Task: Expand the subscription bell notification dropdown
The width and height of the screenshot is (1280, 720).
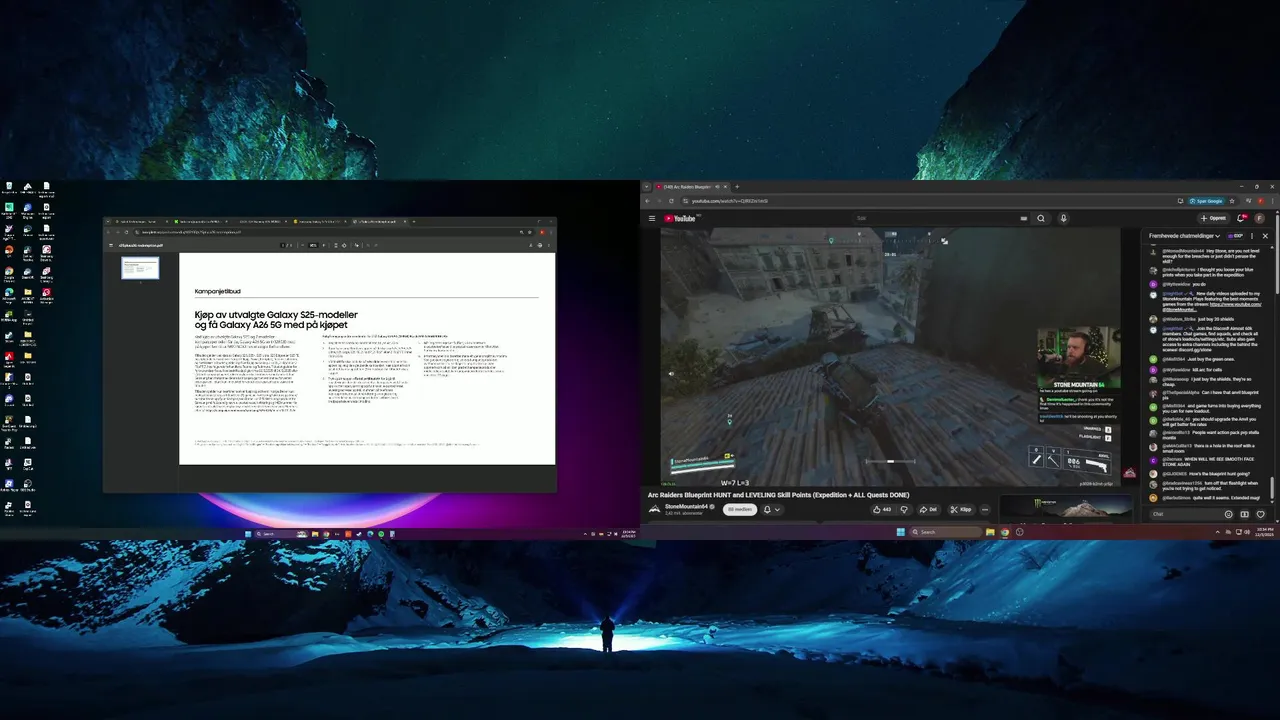Action: pyautogui.click(x=771, y=509)
